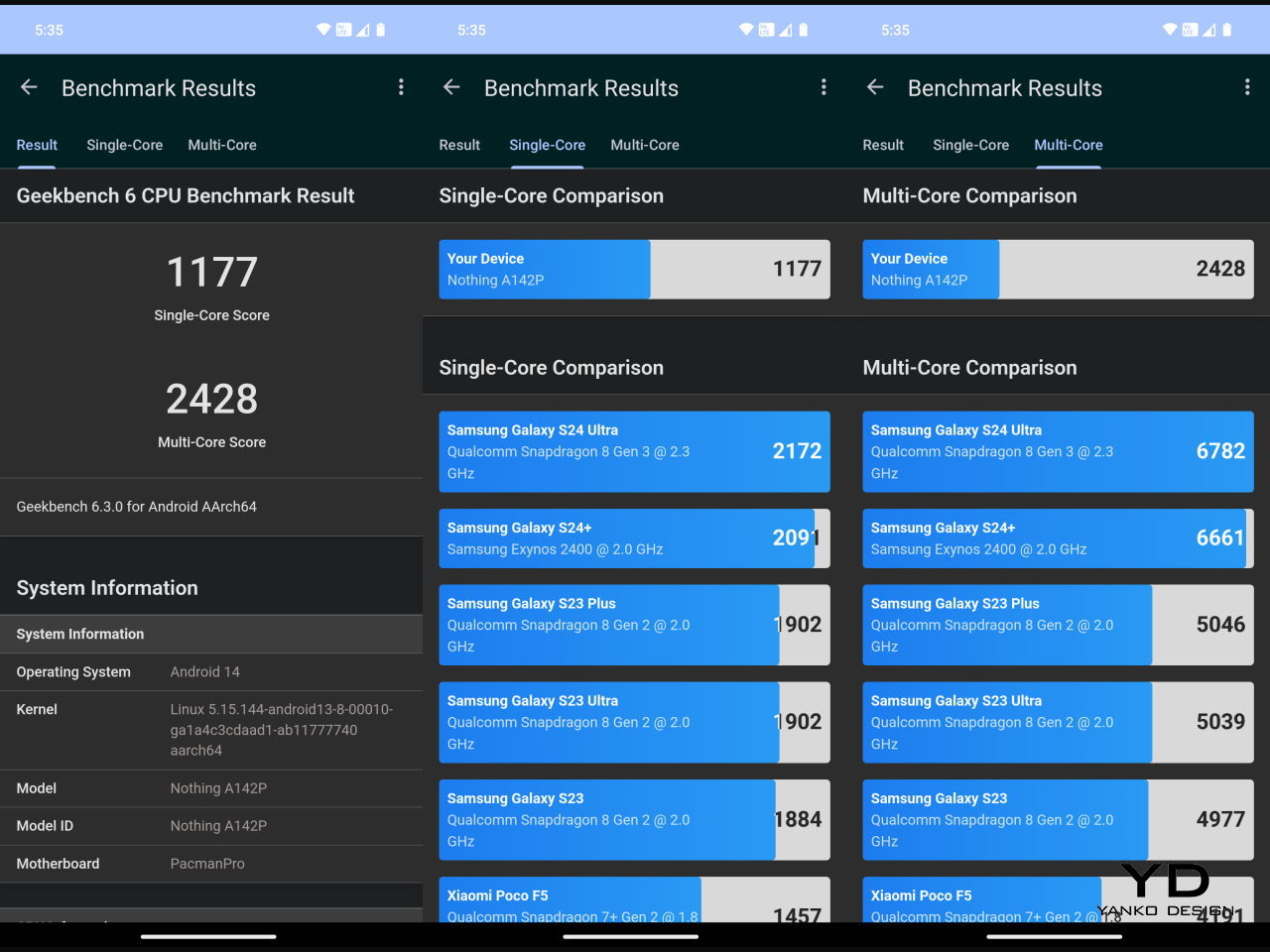The height and width of the screenshot is (952, 1270).
Task: Tap the Motherboard PacmanPro row
Action: [x=211, y=864]
